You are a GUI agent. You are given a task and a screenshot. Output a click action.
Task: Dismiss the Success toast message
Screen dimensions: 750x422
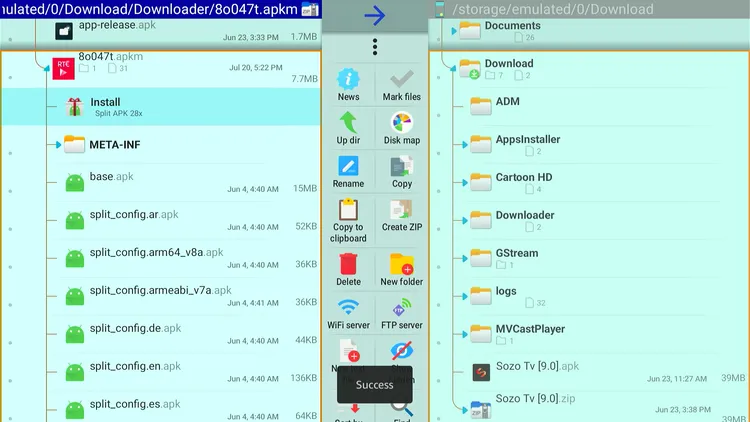click(375, 385)
